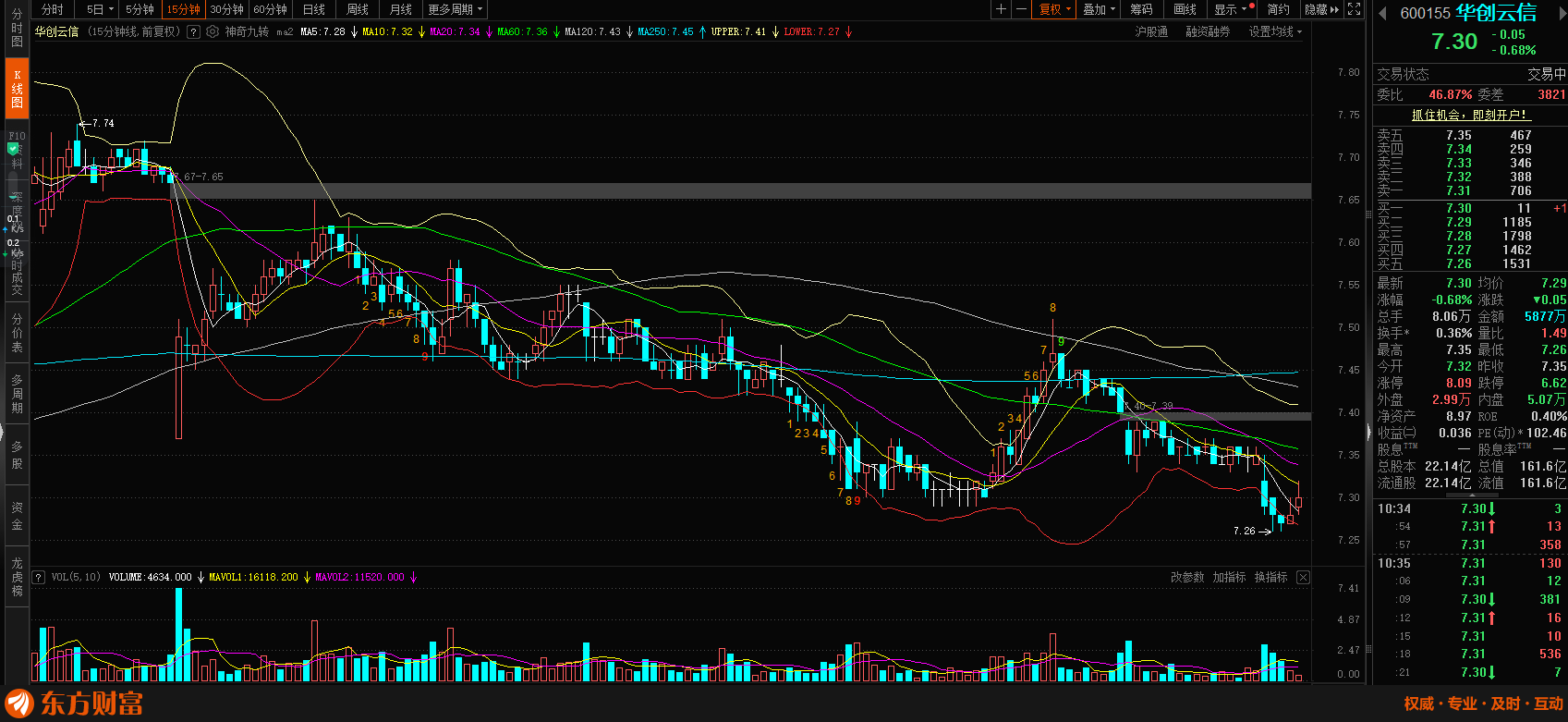Open the 多周期 sidebar tab
The image size is (1568, 722).
click(x=17, y=394)
